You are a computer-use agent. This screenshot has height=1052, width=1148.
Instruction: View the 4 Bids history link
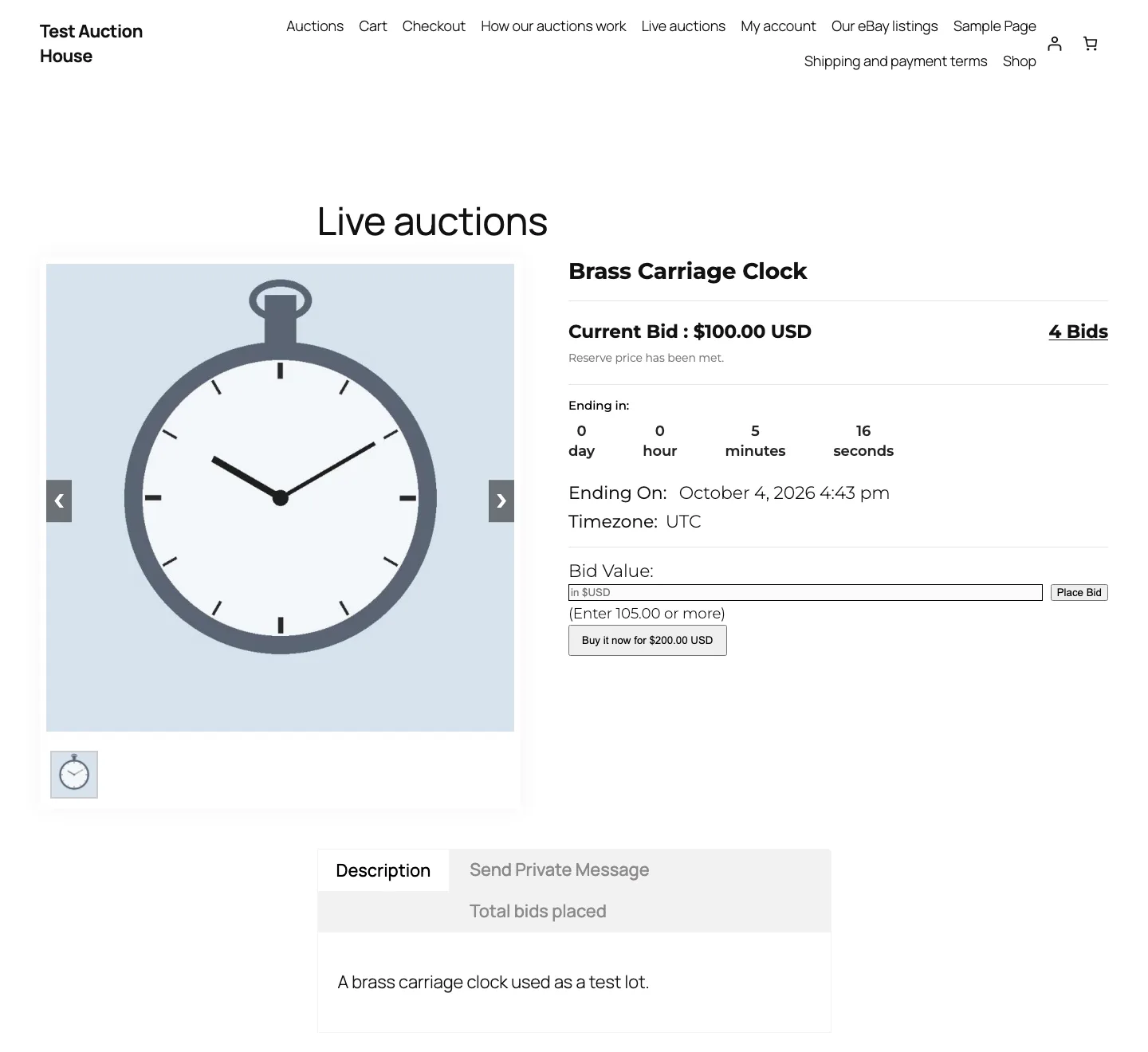[1079, 332]
